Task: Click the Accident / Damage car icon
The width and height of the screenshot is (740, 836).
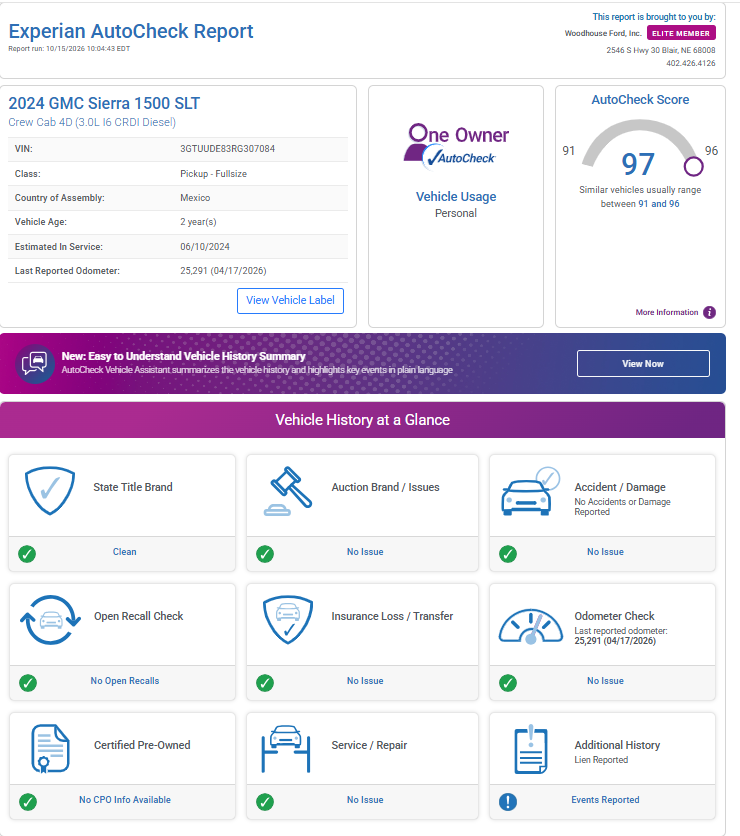Action: tap(530, 492)
